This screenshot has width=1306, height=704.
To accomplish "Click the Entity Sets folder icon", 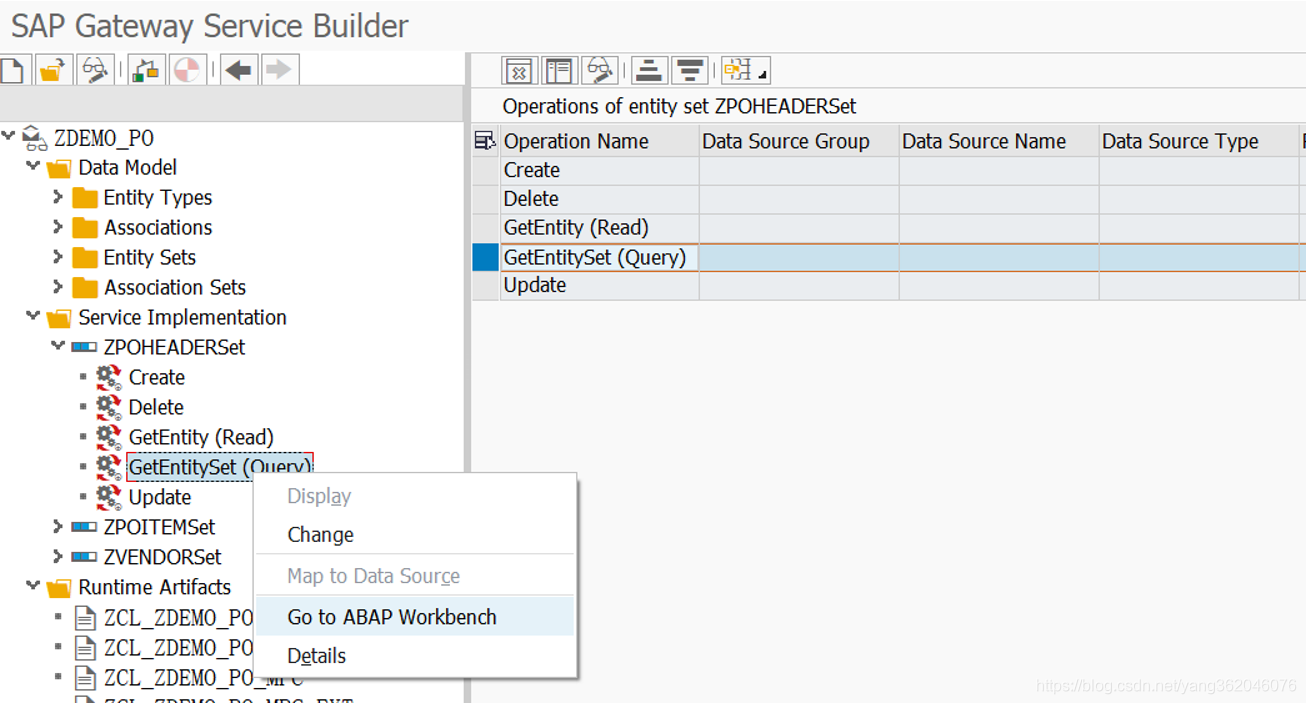I will coord(85,258).
